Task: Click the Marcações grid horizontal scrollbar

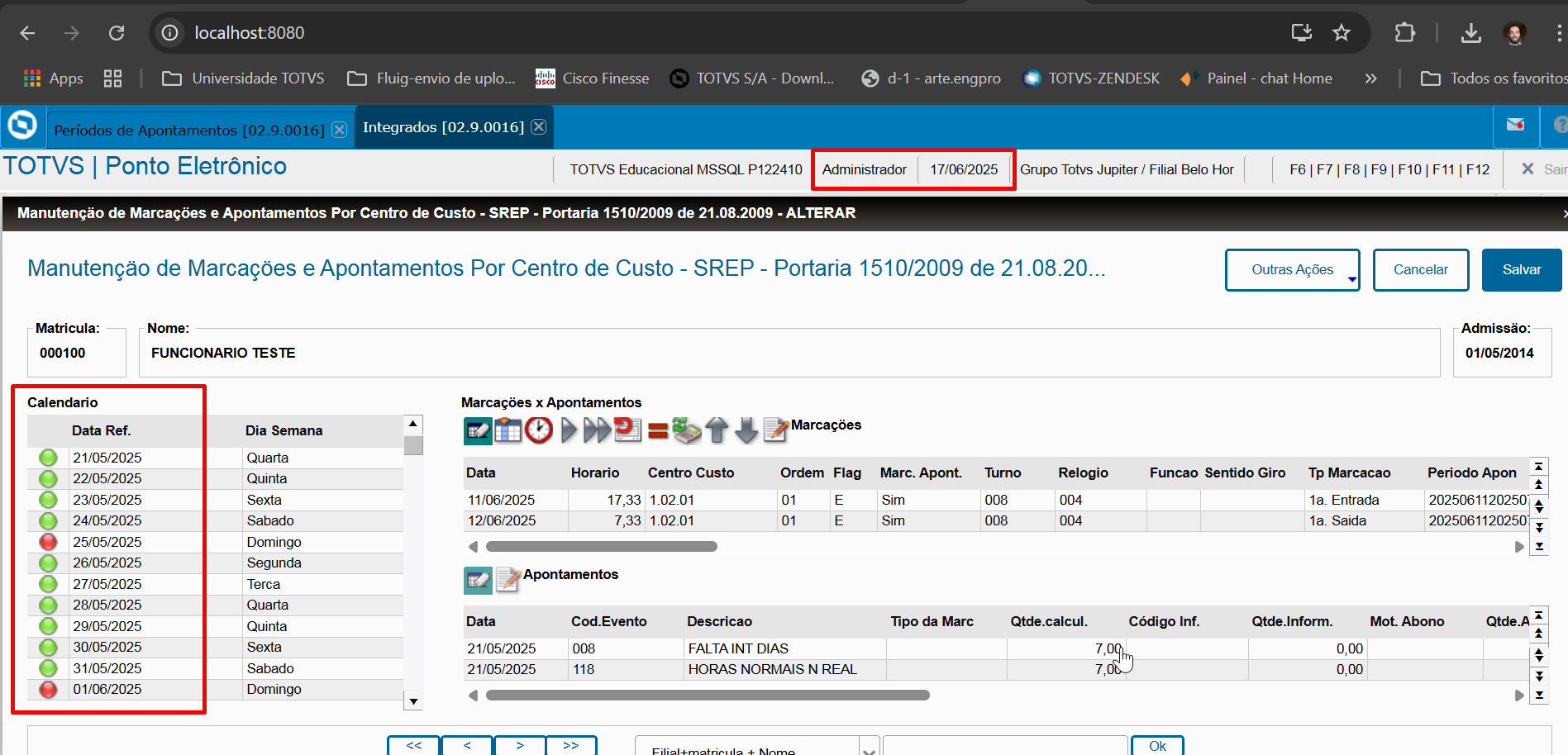Action: (601, 546)
